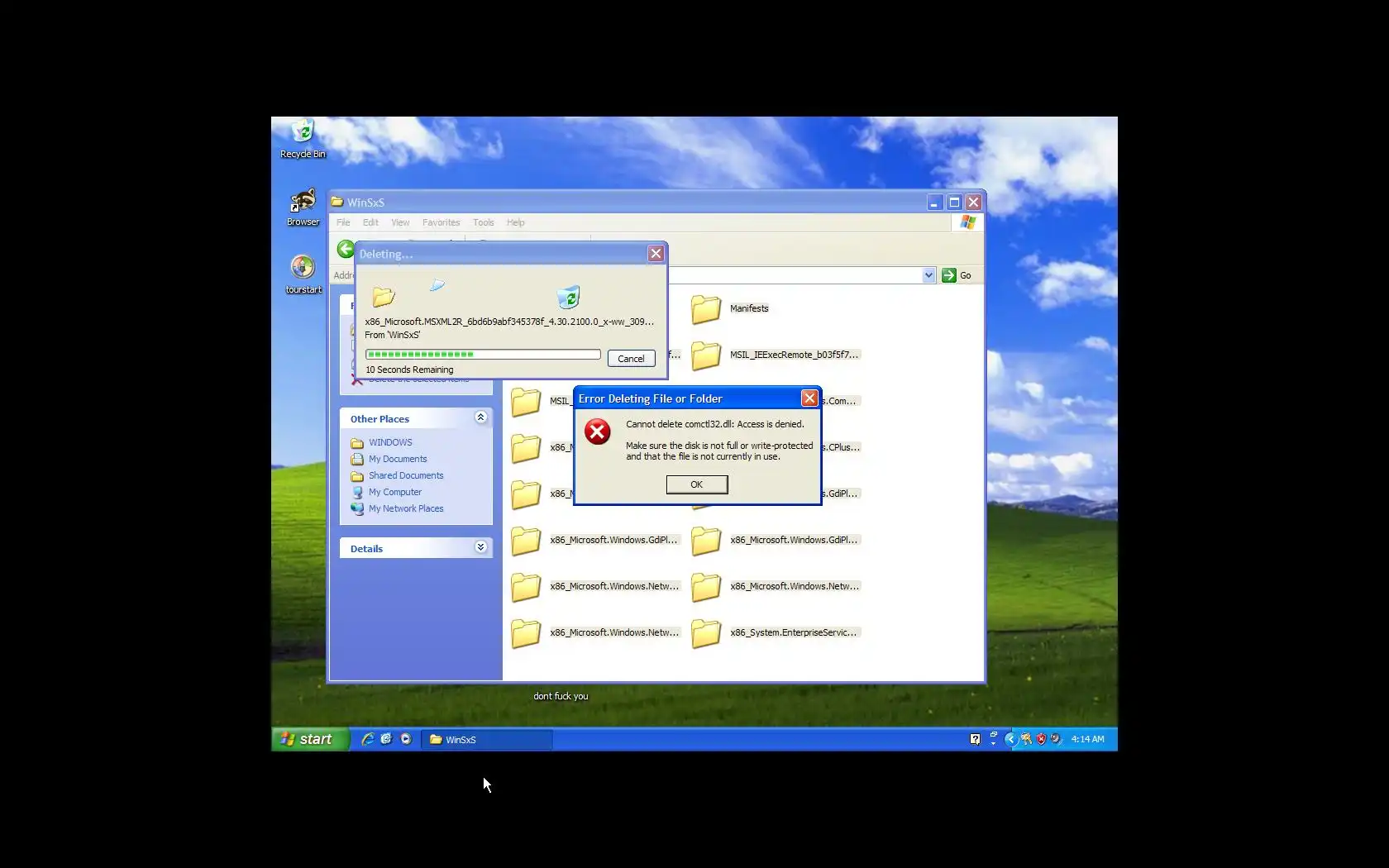
Task: Click the tray icon beside the red shield
Action: pyautogui.click(x=1026, y=739)
